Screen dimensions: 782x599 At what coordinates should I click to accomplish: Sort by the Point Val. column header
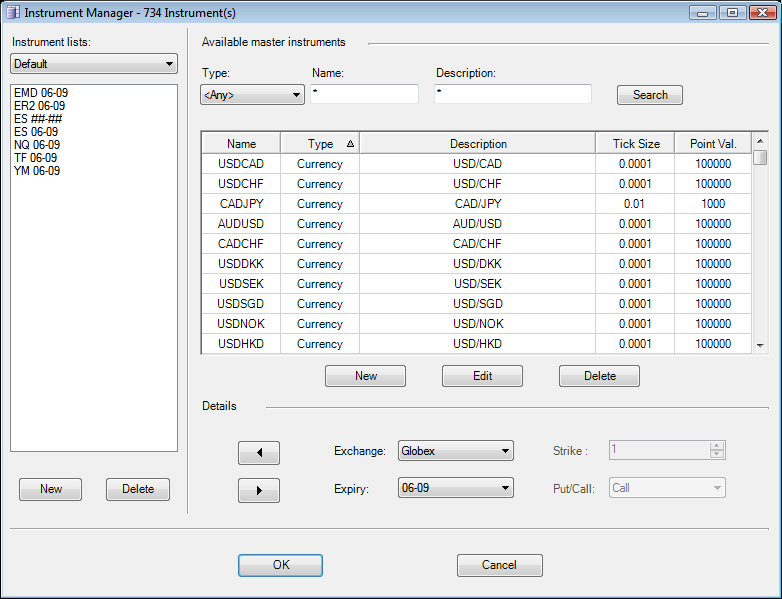click(x=713, y=144)
